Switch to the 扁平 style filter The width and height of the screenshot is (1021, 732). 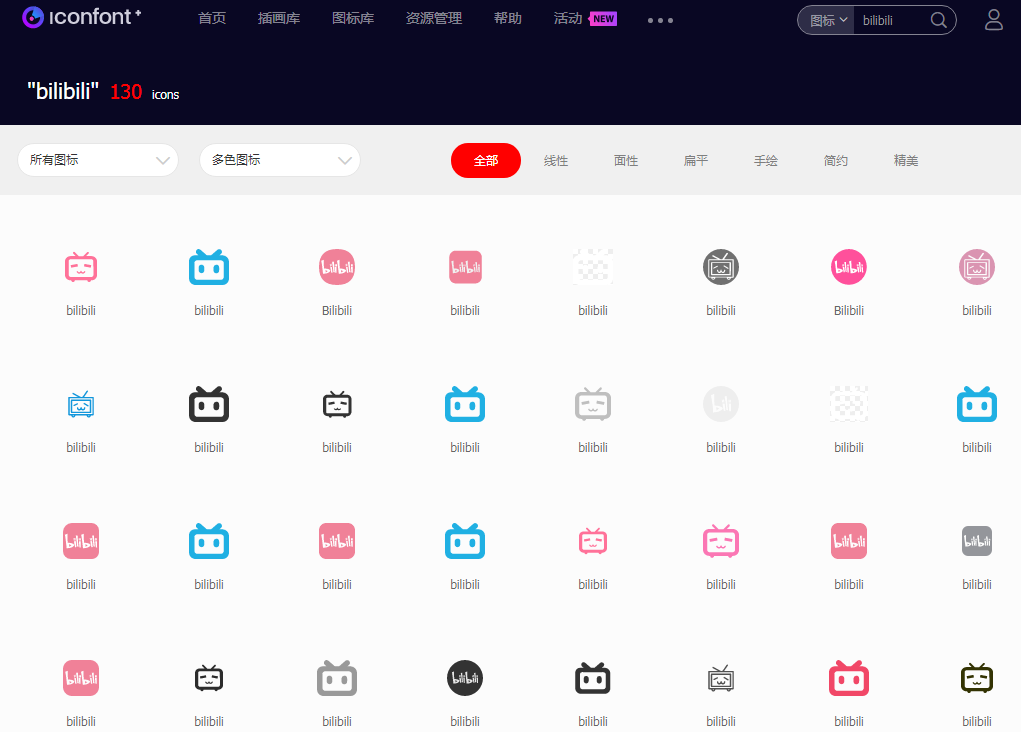tap(695, 161)
